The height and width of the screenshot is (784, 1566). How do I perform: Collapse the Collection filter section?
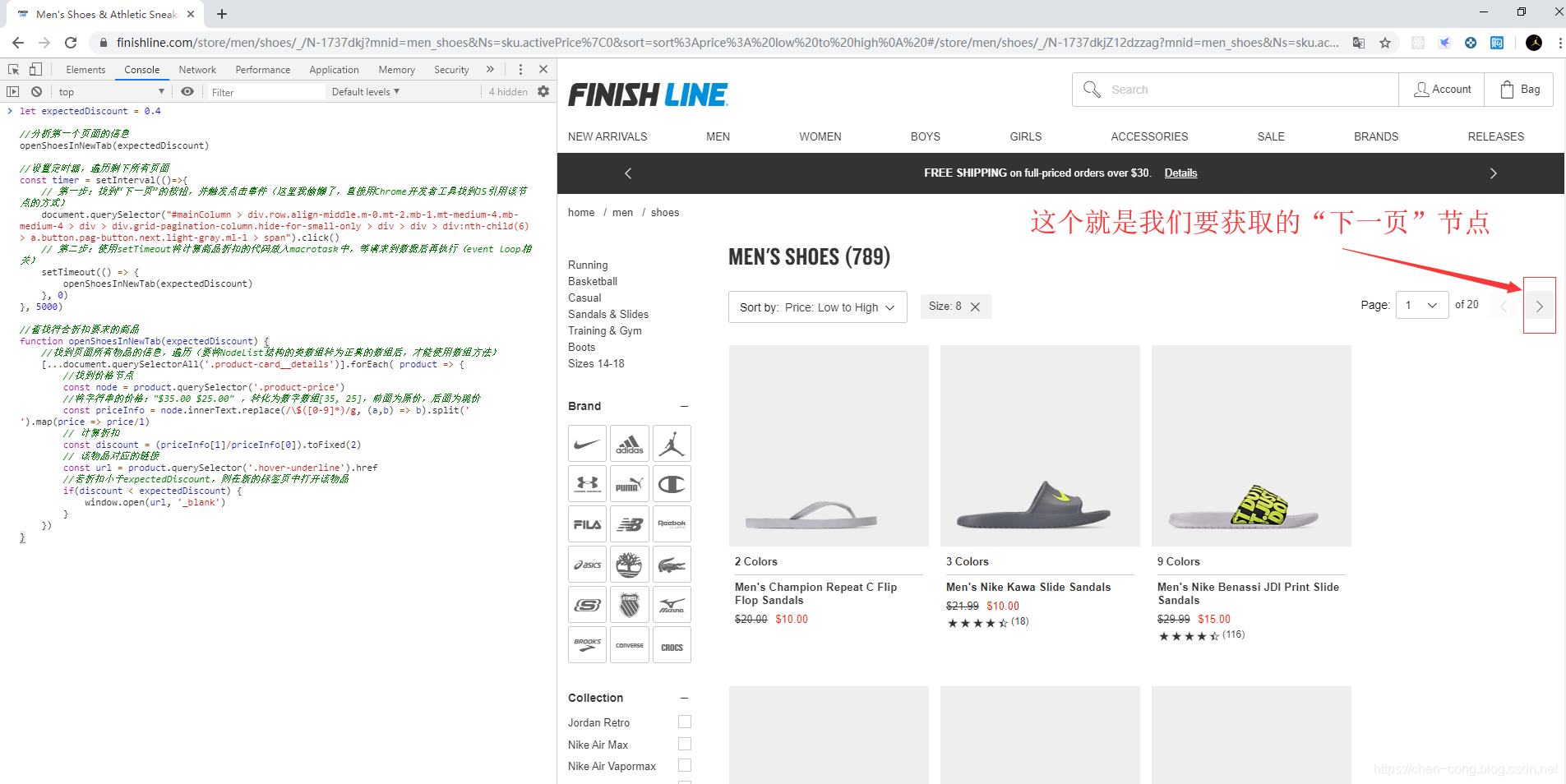point(684,698)
